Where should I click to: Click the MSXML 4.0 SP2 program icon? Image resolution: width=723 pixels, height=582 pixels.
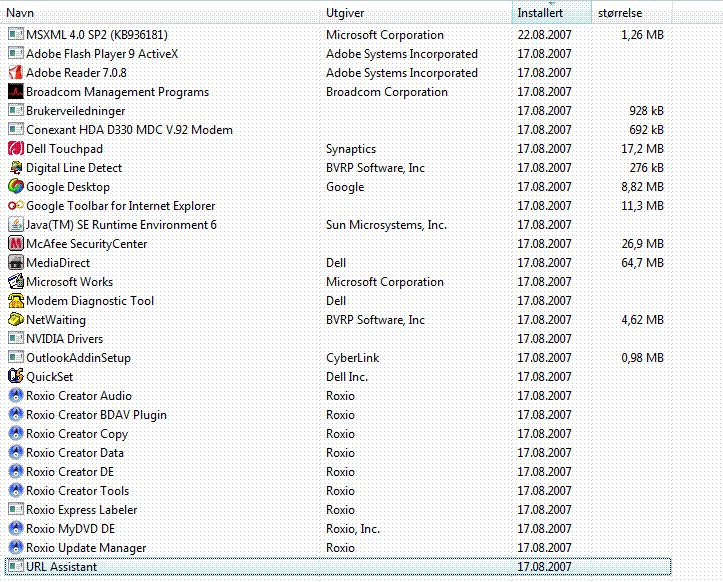pyautogui.click(x=16, y=35)
